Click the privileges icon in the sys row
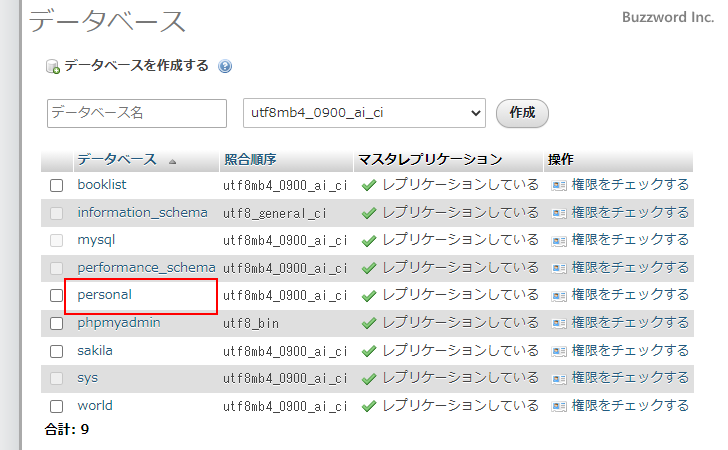This screenshot has width=728, height=450. pyautogui.click(x=559, y=379)
